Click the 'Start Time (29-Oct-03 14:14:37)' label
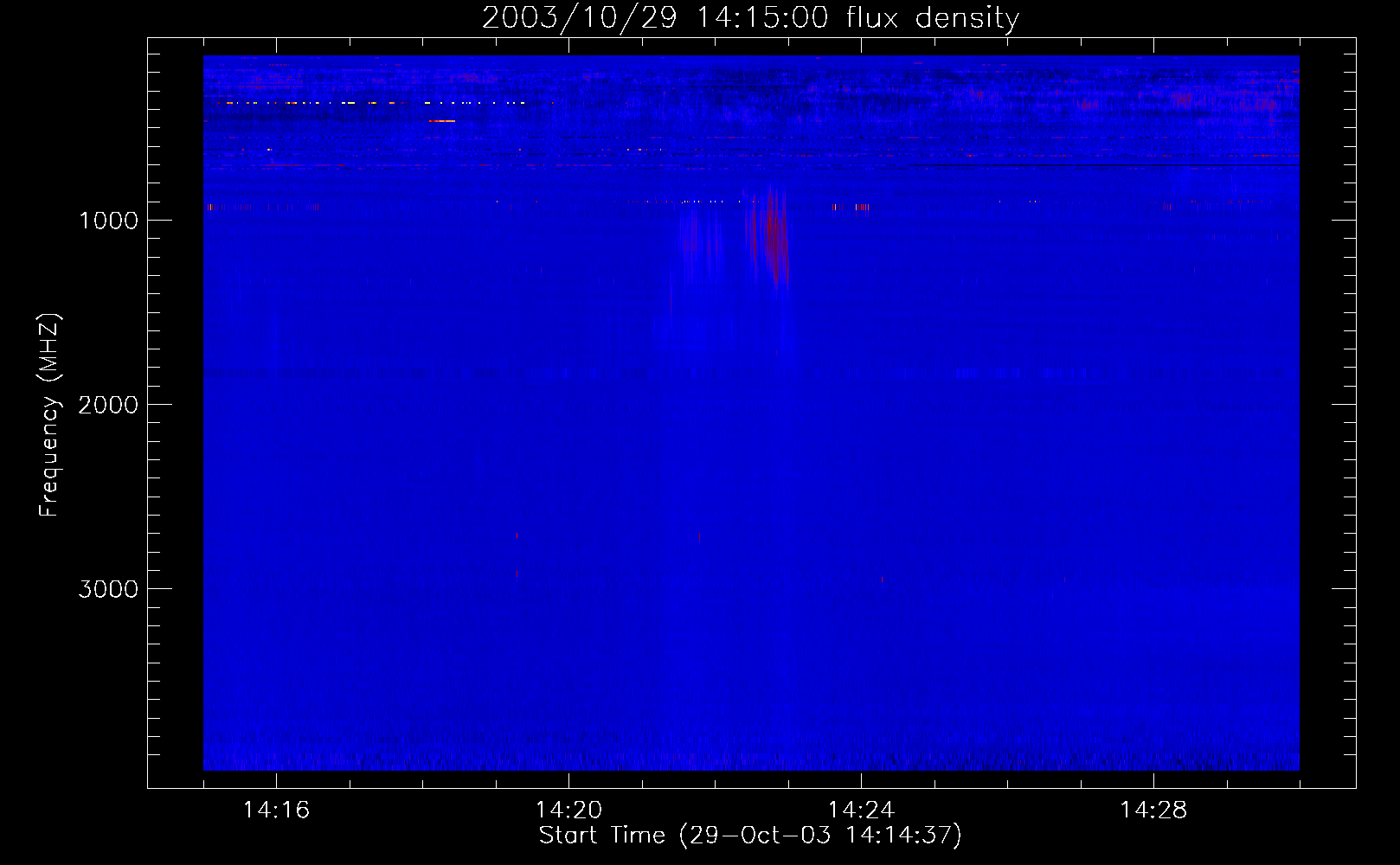Viewport: 1400px width, 865px height. [750, 836]
